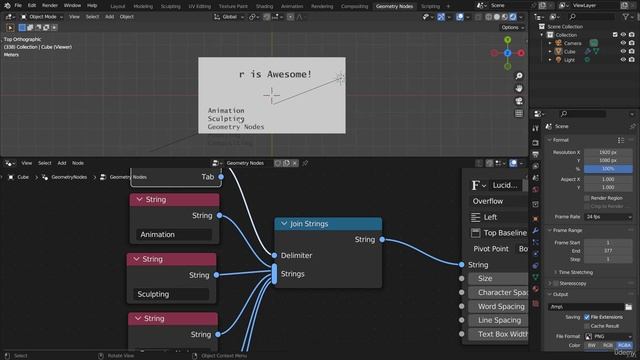Image resolution: width=640 pixels, height=360 pixels.
Task: Open the Render menu
Action: pos(50,6)
